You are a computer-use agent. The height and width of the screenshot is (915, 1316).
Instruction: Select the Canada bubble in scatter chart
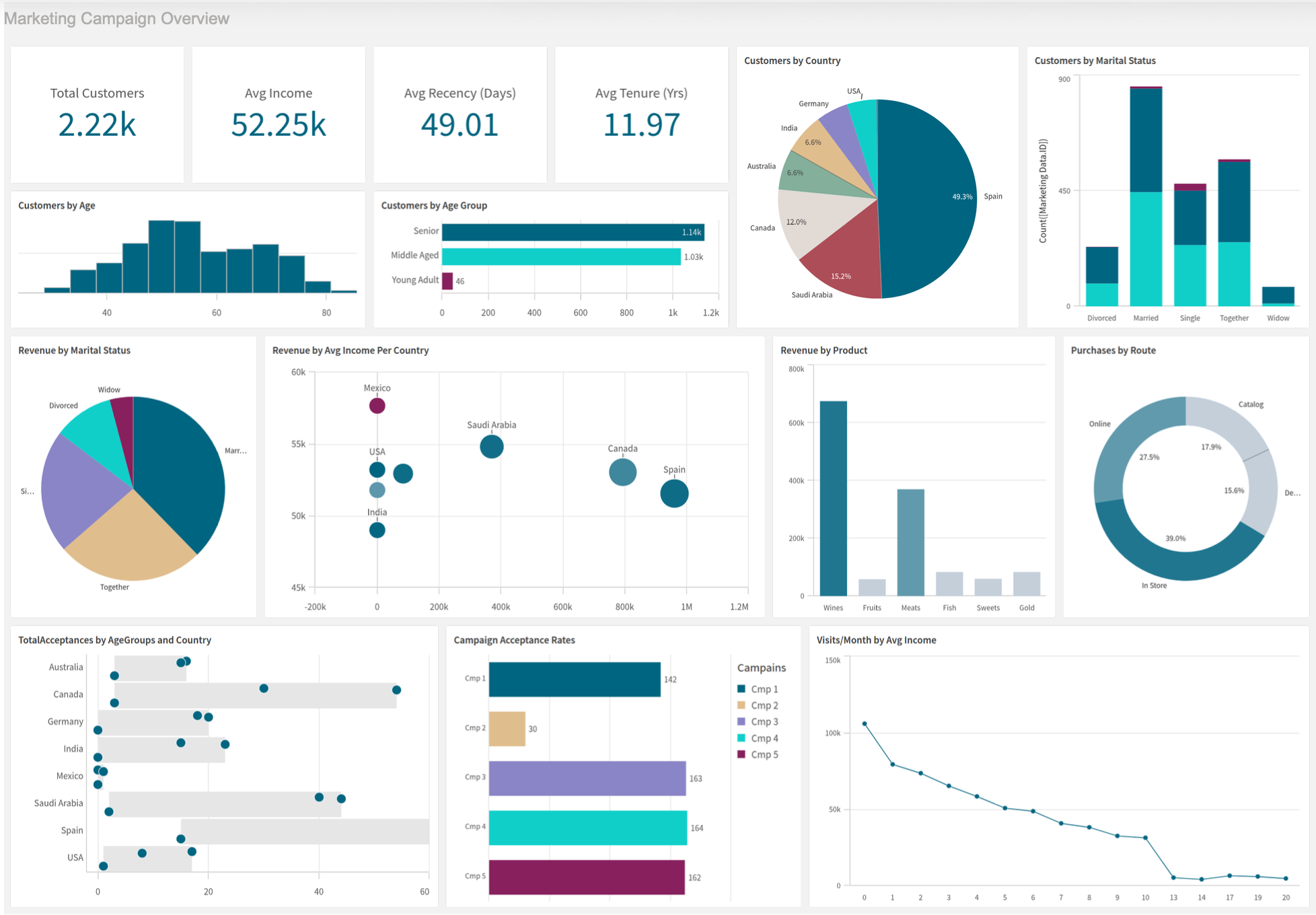(622, 472)
